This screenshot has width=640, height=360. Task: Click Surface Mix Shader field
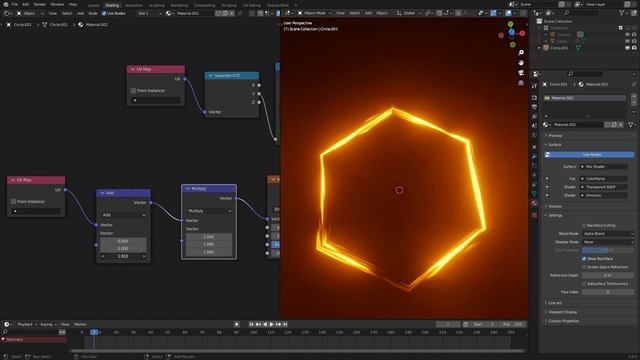[x=604, y=167]
